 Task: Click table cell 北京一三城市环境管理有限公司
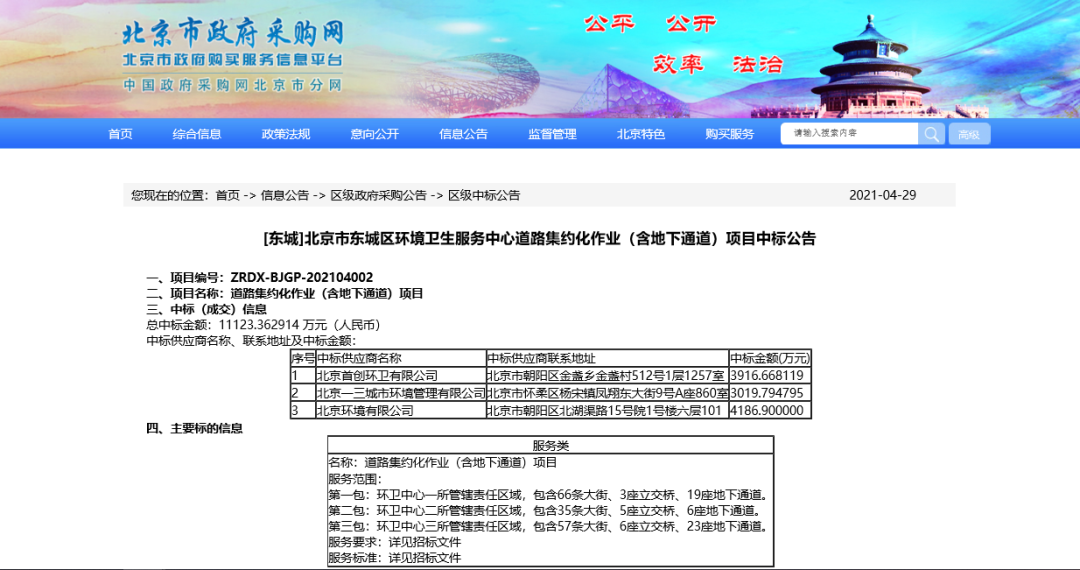tap(401, 393)
